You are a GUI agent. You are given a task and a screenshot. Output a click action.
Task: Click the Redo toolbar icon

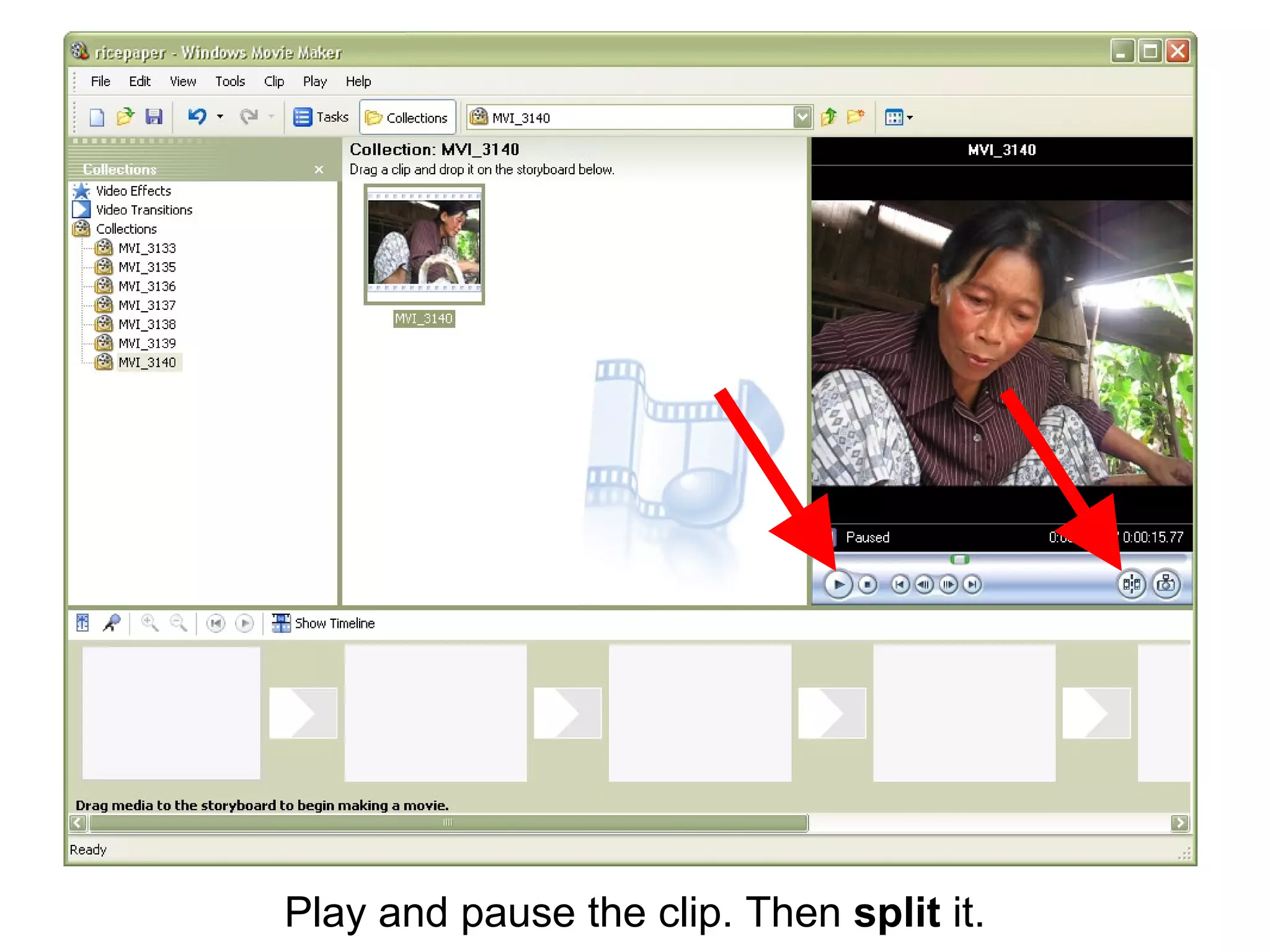click(249, 117)
